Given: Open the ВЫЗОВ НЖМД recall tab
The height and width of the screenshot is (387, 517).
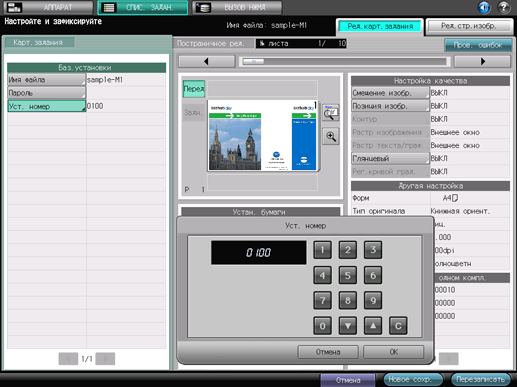Looking at the screenshot, I should click(x=237, y=7).
